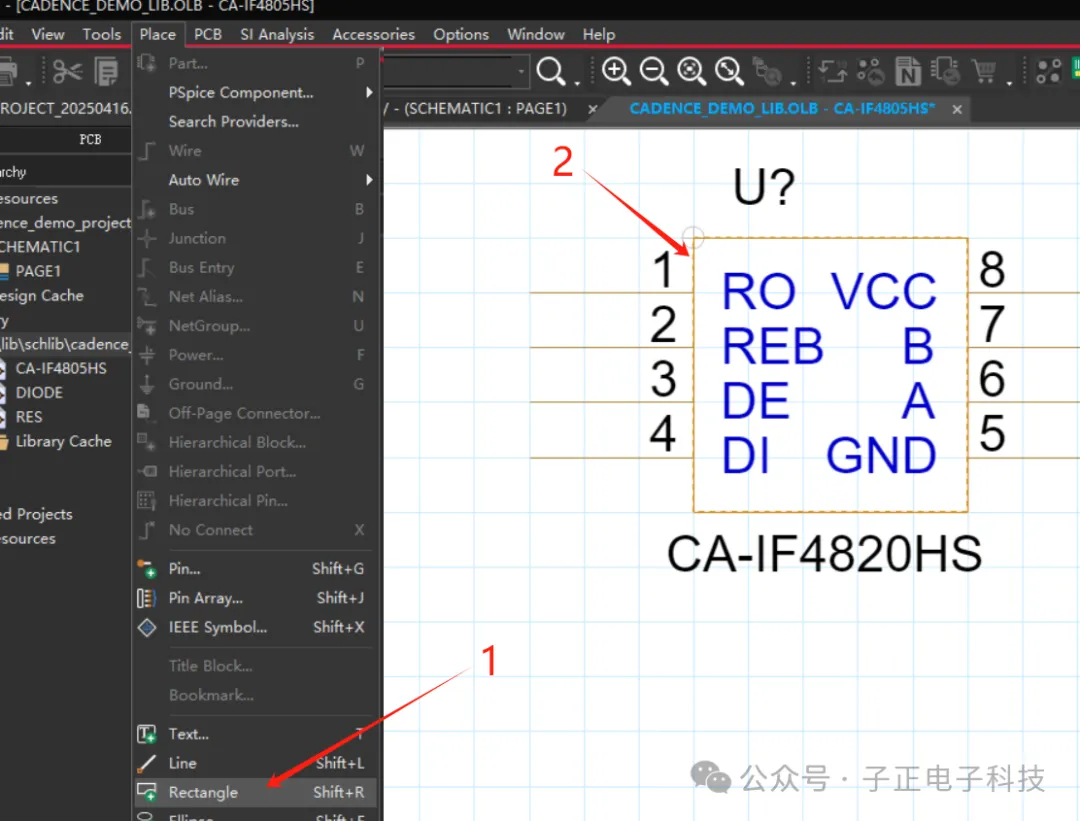Viewport: 1080px width, 821px height.
Task: Click the DI pin name
Action: (x=745, y=455)
